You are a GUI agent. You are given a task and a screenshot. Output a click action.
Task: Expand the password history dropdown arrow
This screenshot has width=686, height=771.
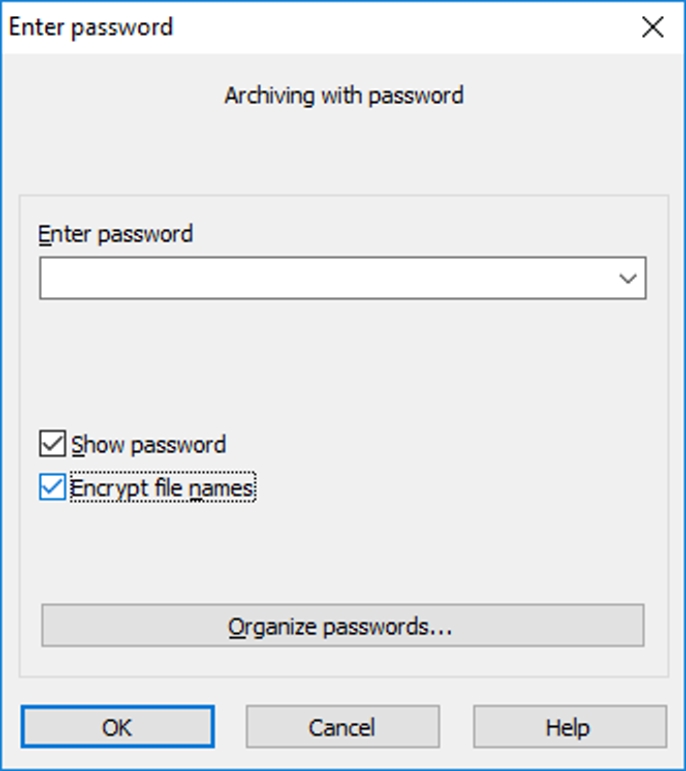[x=628, y=278]
